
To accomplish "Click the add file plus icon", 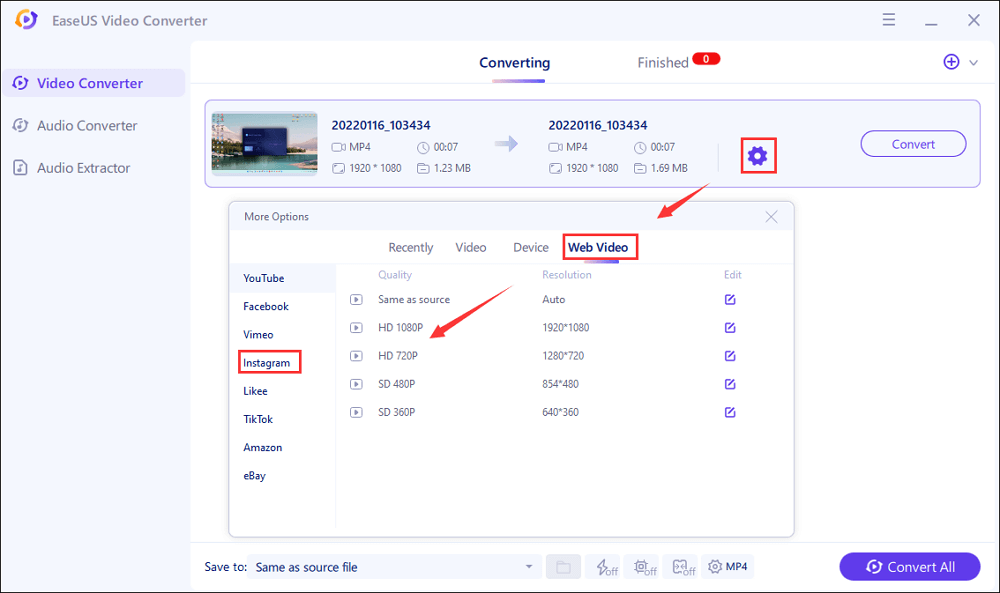I will click(x=951, y=62).
